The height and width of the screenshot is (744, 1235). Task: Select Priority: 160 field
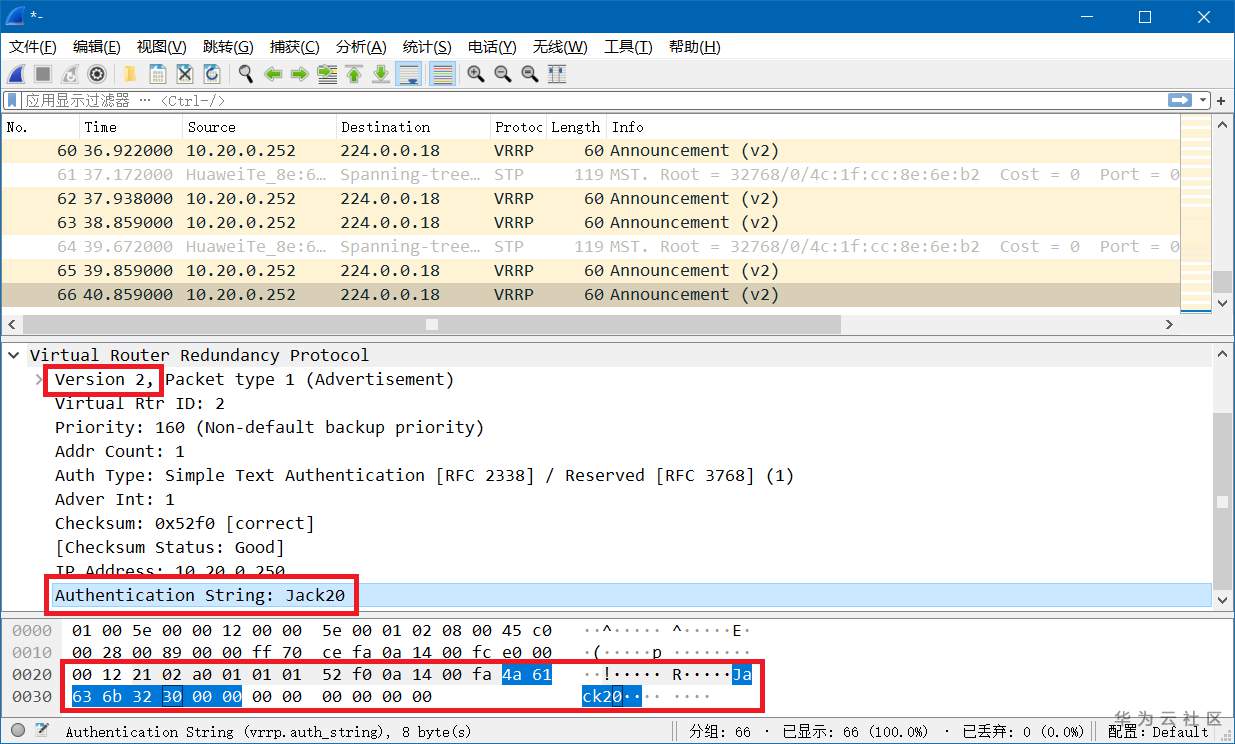(x=269, y=428)
